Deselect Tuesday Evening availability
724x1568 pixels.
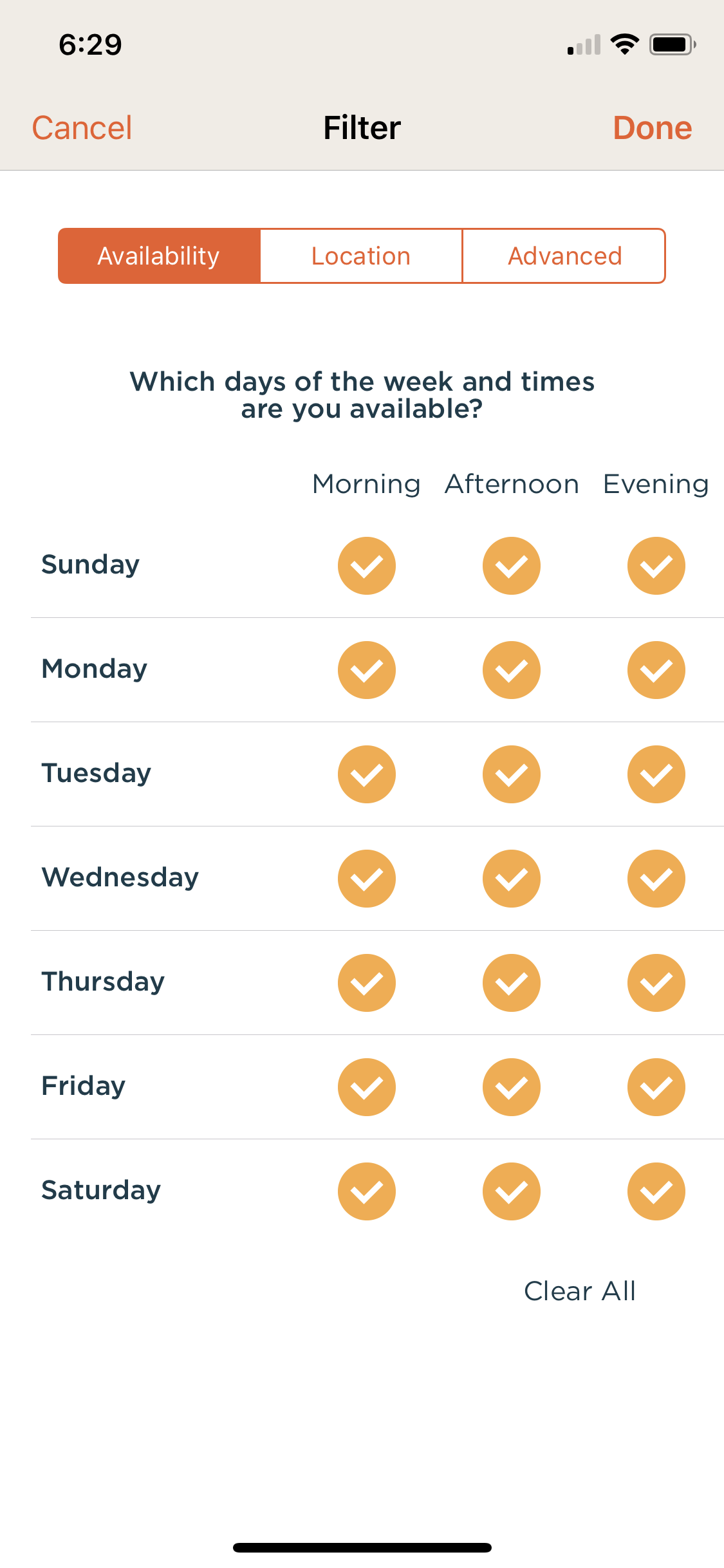[x=656, y=774]
